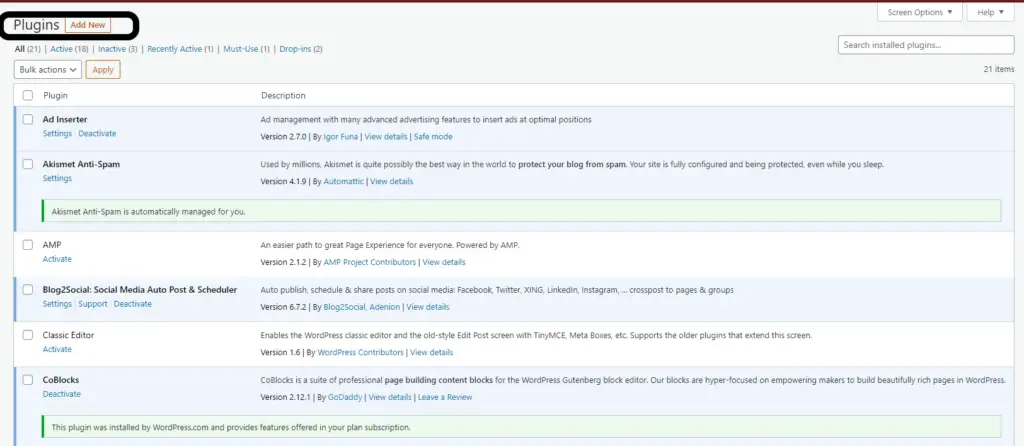The width and height of the screenshot is (1024, 446).
Task: Open AMP Project Contributors link
Action: click(x=370, y=262)
